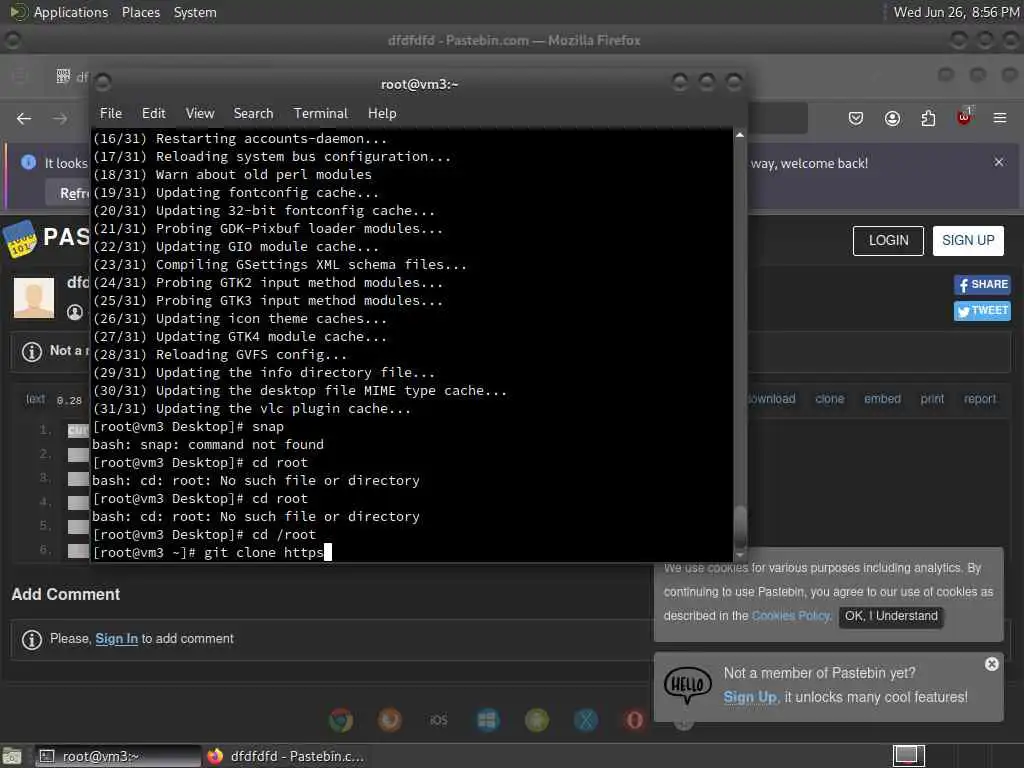Open the Applications menu in top panel
Image resolution: width=1024 pixels, height=768 pixels.
pyautogui.click(x=71, y=12)
